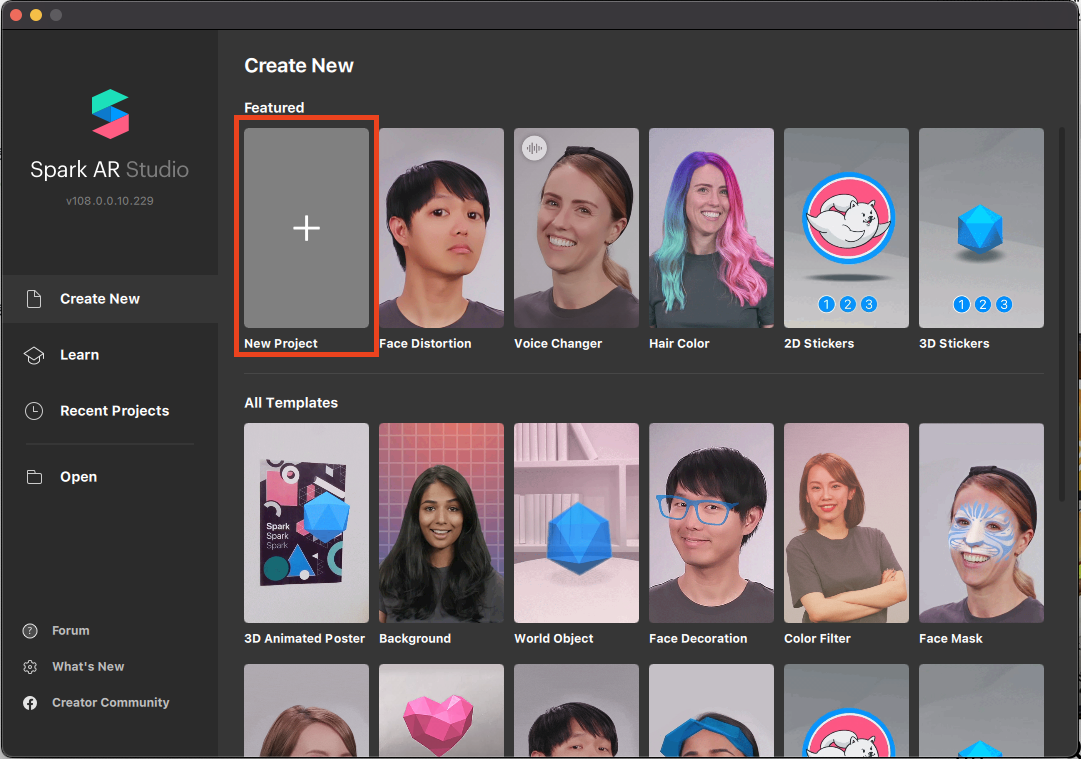Select the World Object template thumbnail

[x=576, y=523]
